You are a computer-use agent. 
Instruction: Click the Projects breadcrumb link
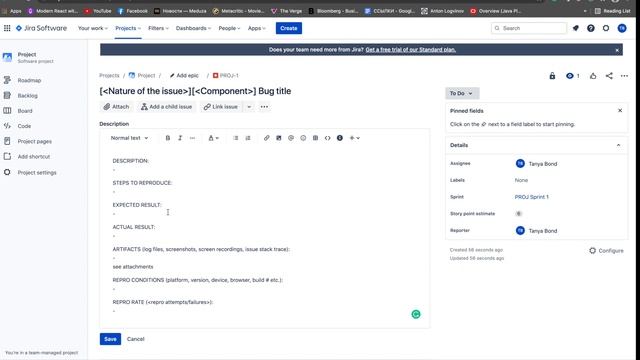pos(109,76)
